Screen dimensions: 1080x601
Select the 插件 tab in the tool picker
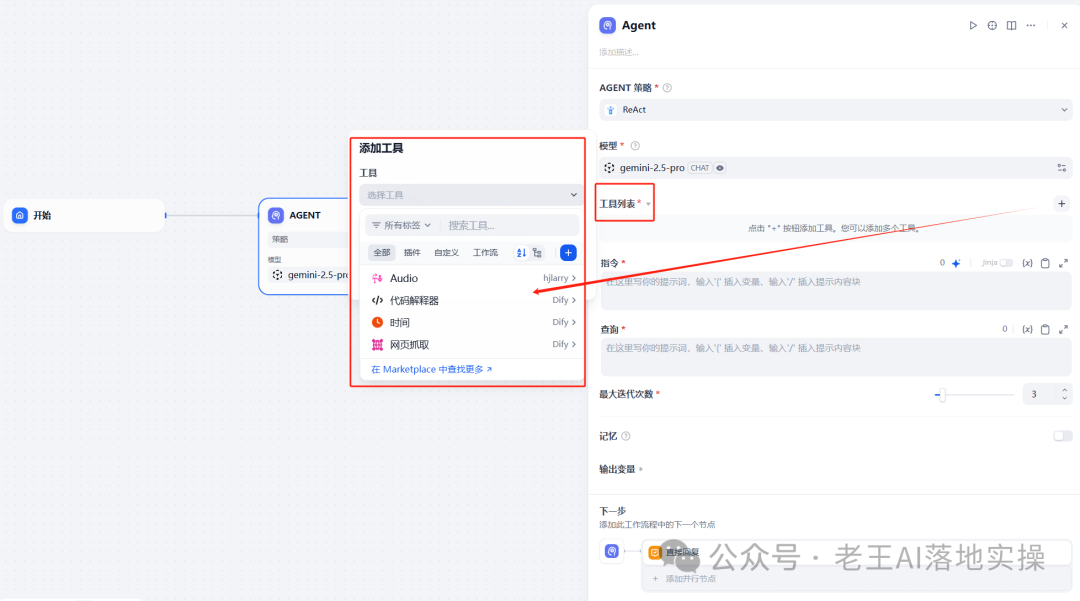412,253
